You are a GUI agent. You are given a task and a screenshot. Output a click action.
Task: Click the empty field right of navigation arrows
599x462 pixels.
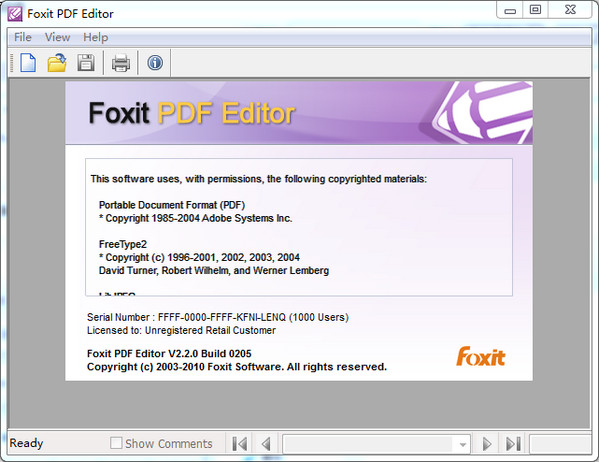point(560,444)
